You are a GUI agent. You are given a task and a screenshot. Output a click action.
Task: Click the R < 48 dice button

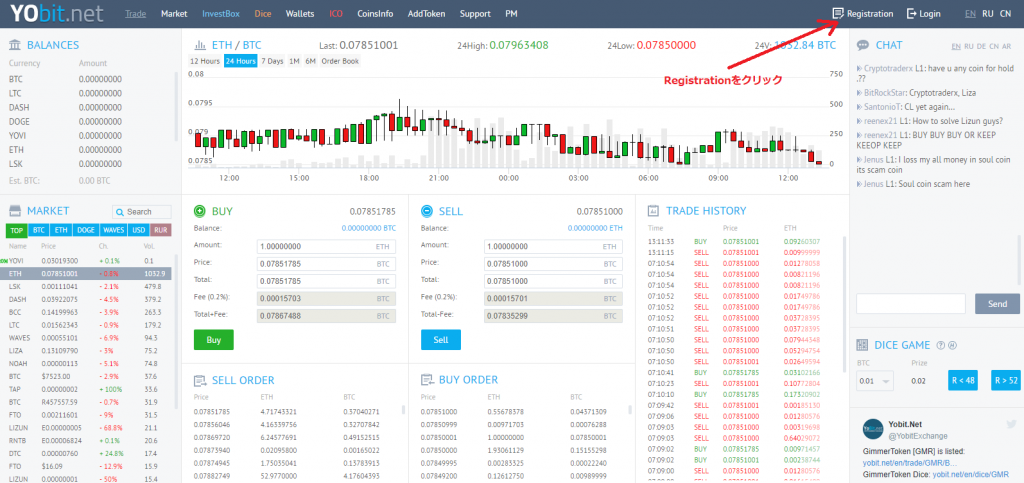click(963, 381)
